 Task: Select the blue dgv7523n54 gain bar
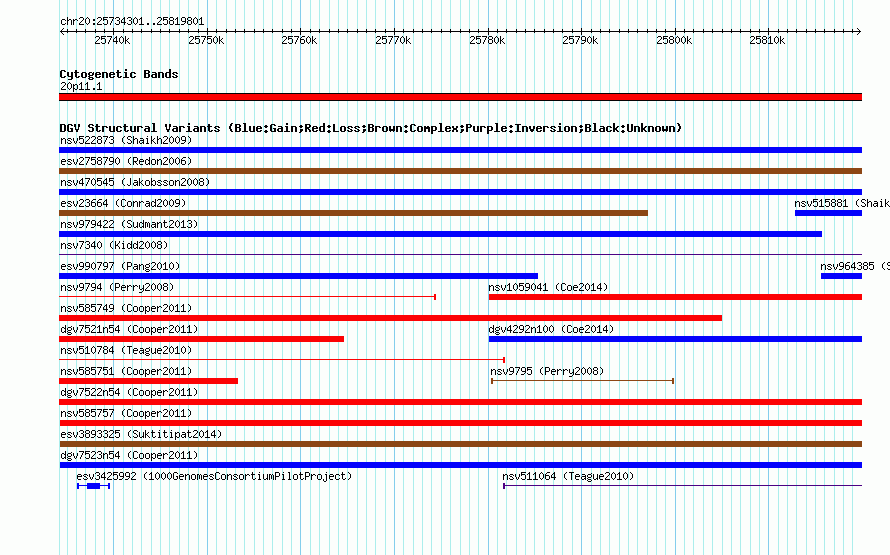coord(460,465)
